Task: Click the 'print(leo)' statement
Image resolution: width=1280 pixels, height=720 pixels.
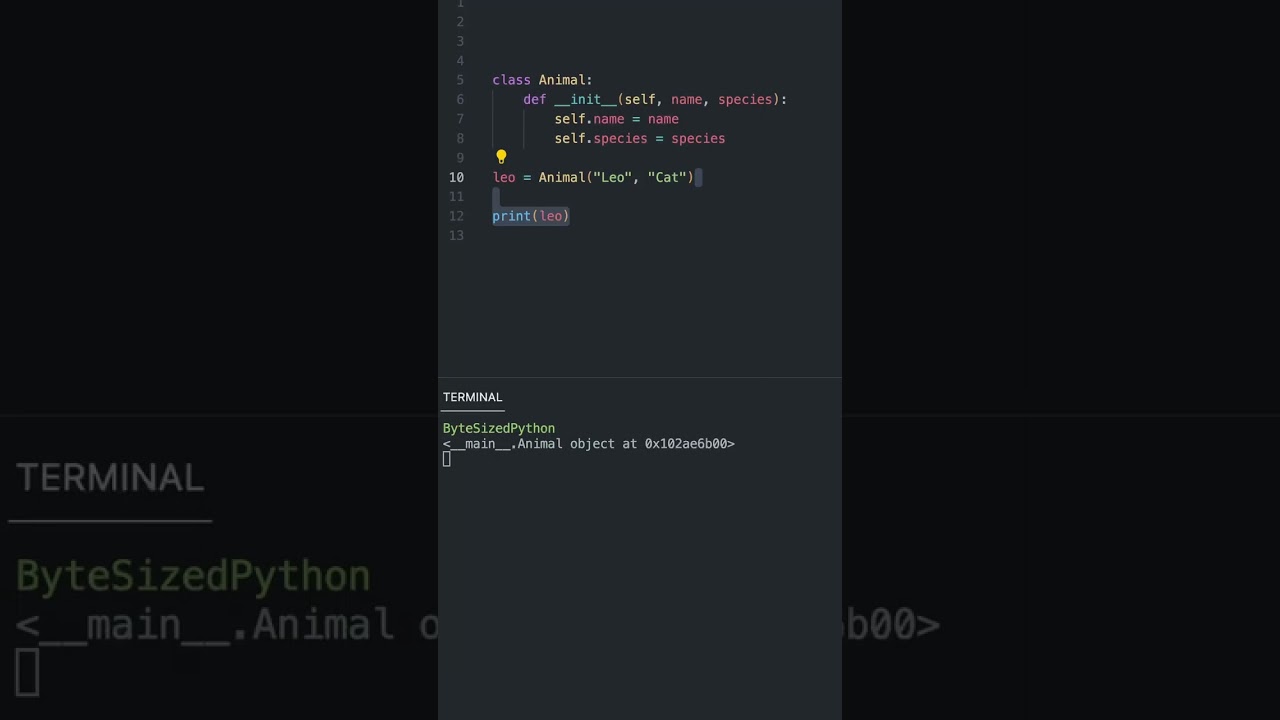Action: [x=531, y=216]
